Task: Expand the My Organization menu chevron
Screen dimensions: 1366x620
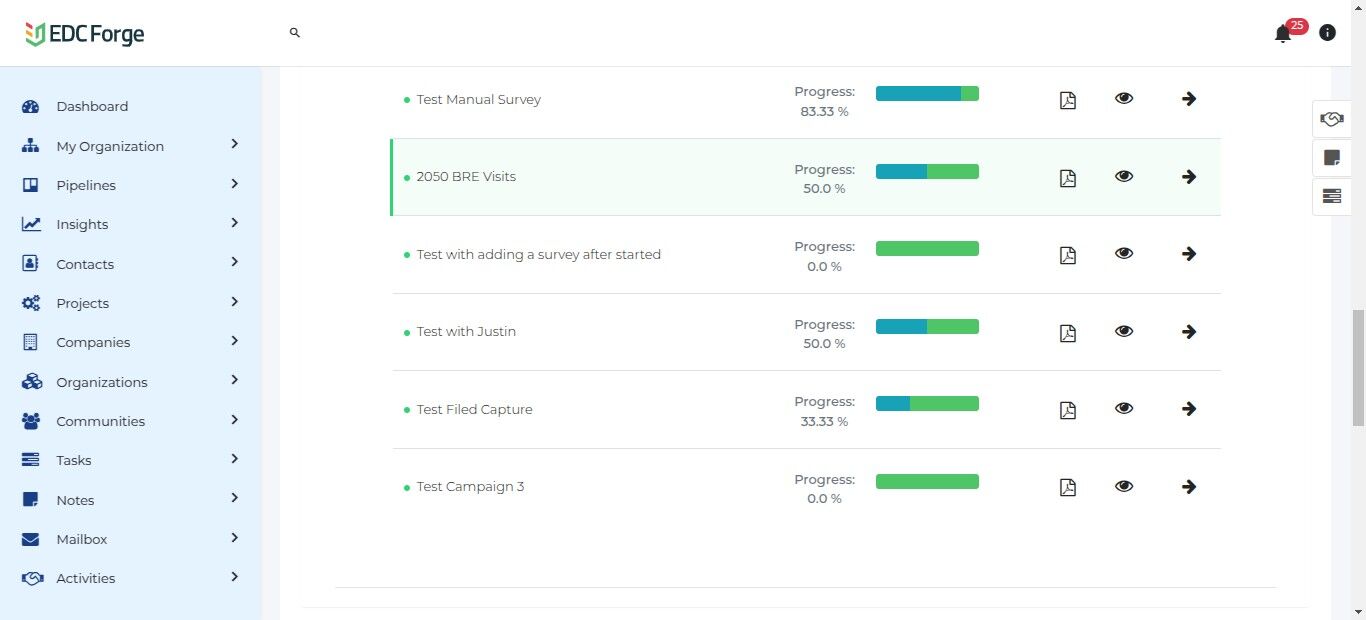Action: (x=234, y=144)
